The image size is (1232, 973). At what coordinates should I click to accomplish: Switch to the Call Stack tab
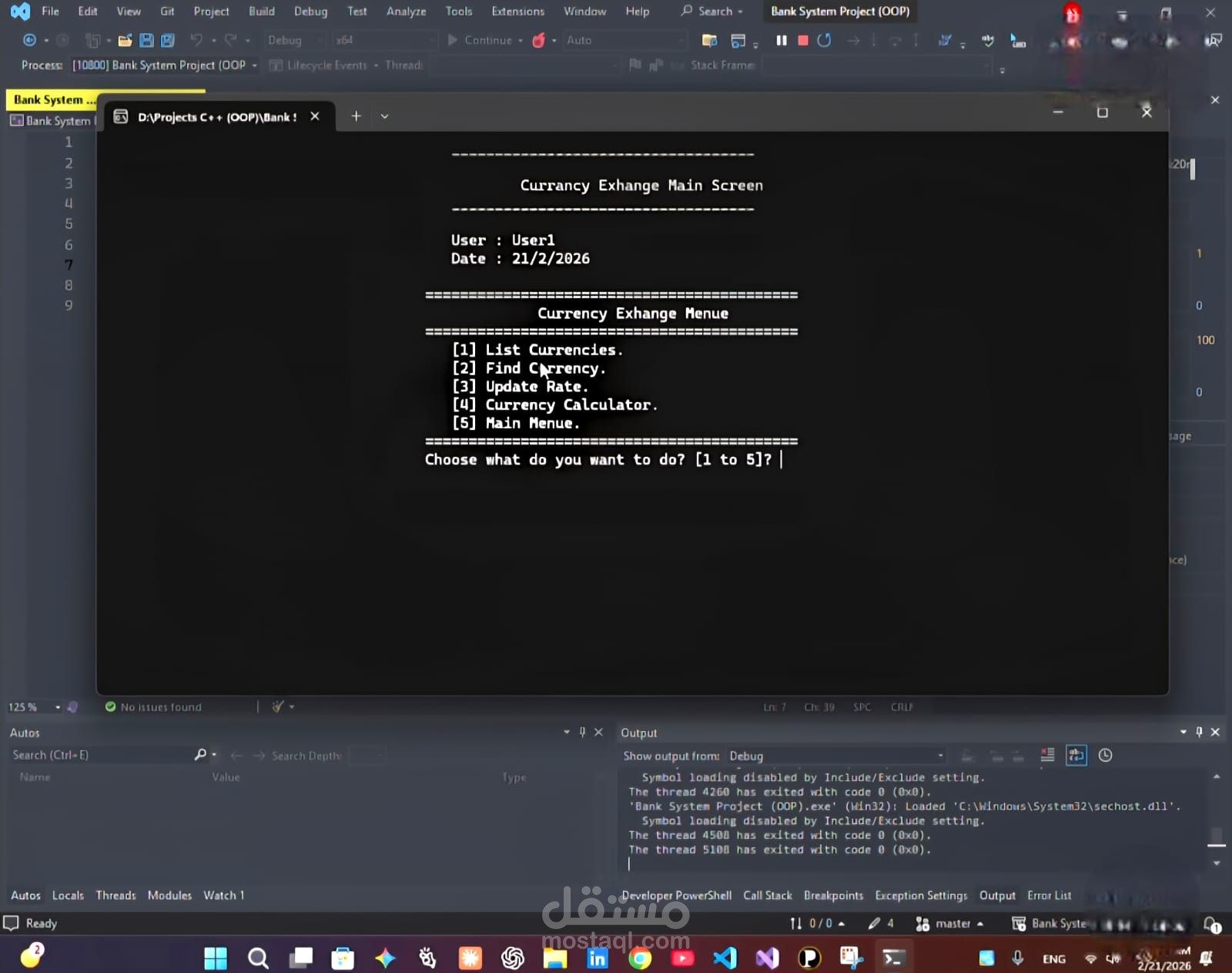pyautogui.click(x=768, y=895)
